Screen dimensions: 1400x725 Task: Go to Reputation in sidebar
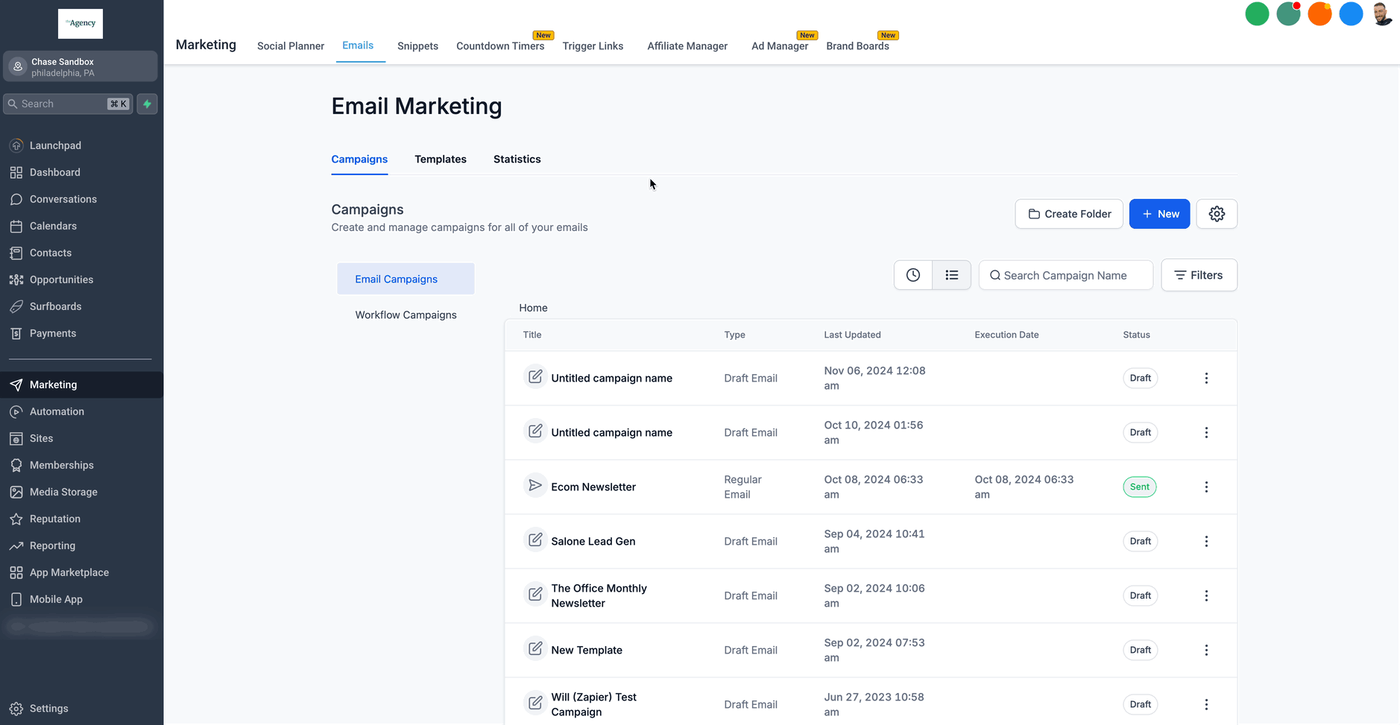point(54,519)
